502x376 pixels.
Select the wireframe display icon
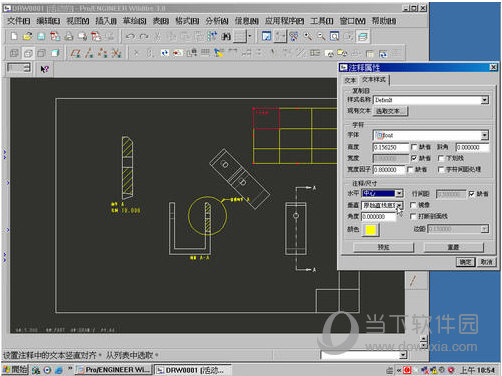coord(14,53)
